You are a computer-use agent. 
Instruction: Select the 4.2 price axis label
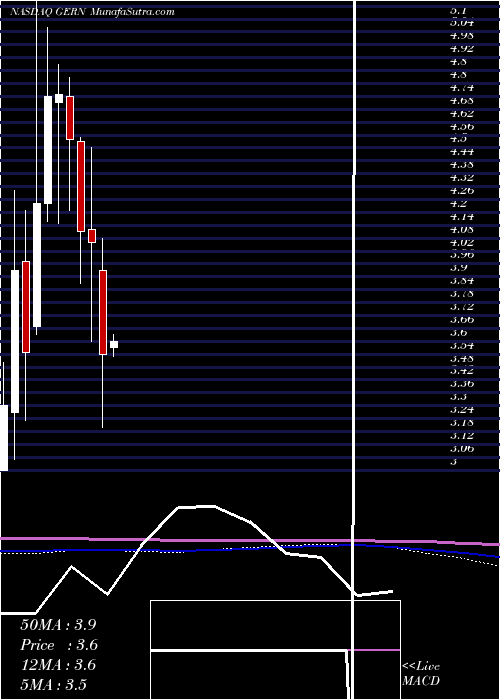point(459,204)
